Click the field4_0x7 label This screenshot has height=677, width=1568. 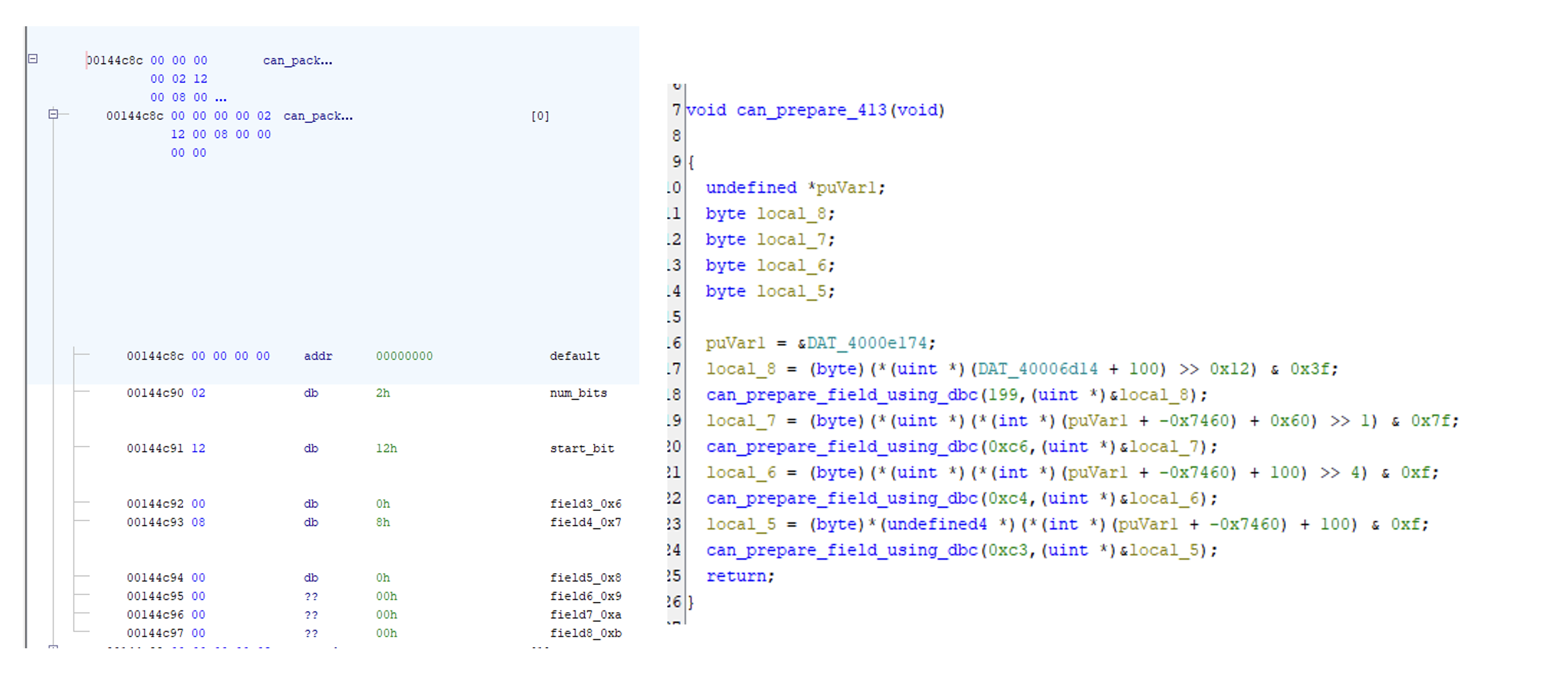coord(585,522)
